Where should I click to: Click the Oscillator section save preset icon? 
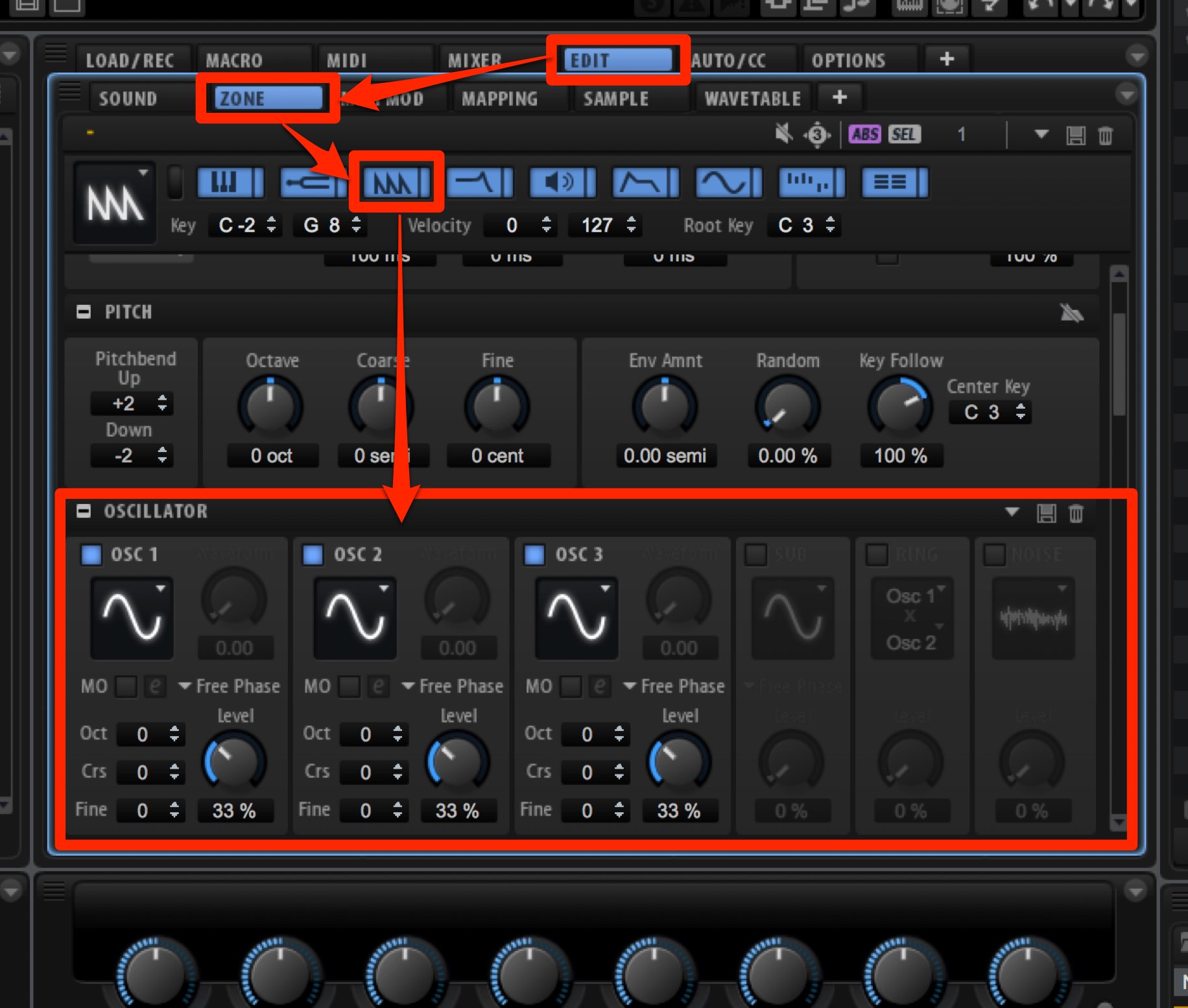click(1046, 513)
